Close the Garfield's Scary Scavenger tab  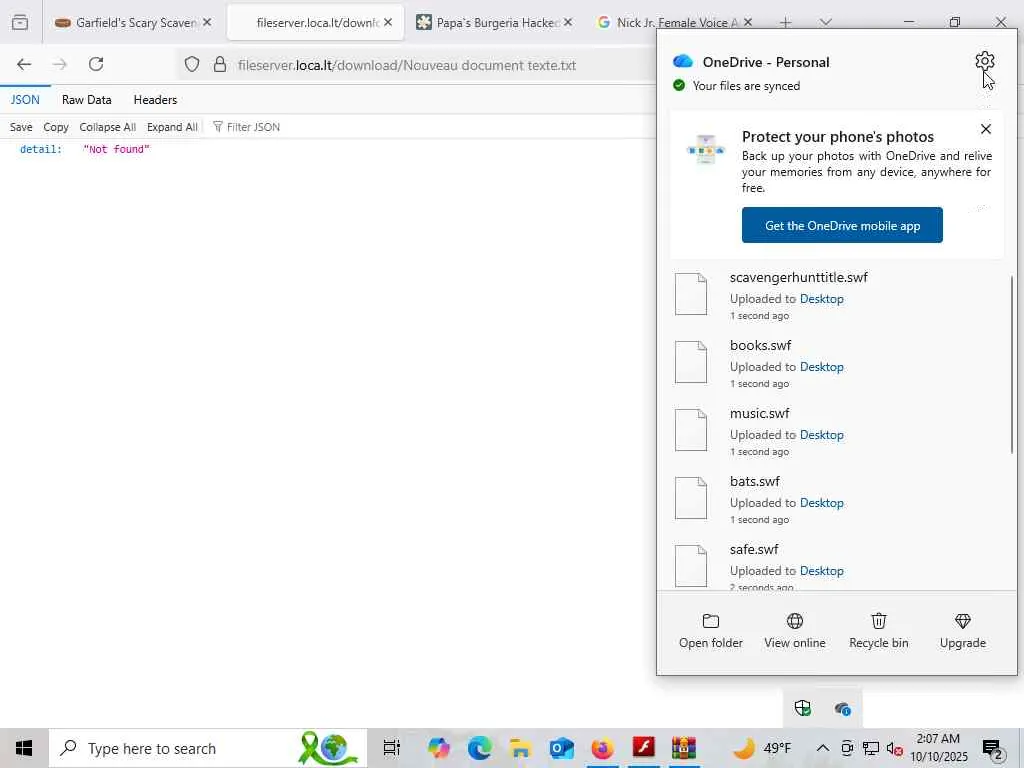point(207,22)
